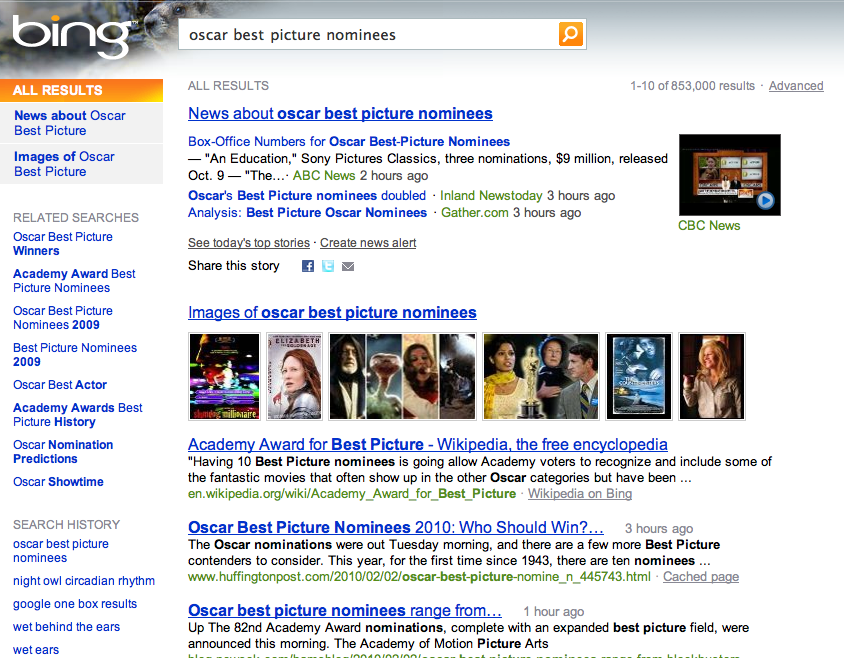Open 'See today's top stories'
Image resolution: width=844 pixels, height=658 pixels.
248,242
